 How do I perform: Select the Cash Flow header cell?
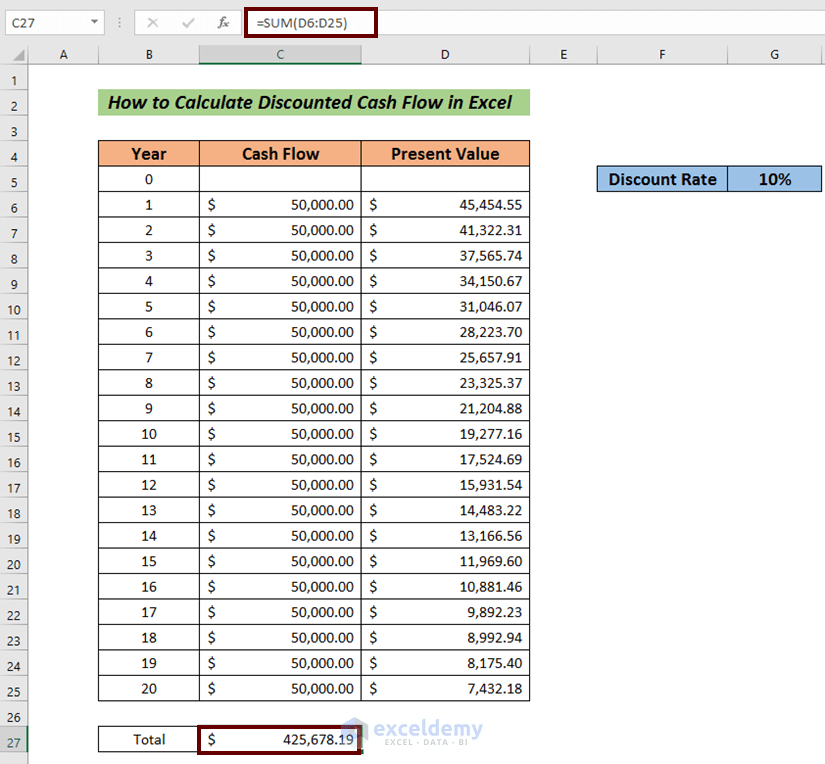280,153
